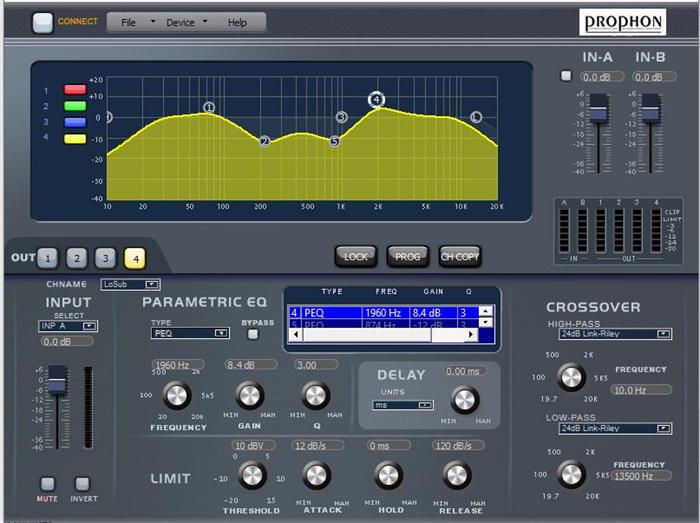Open the Device menu

(185, 22)
